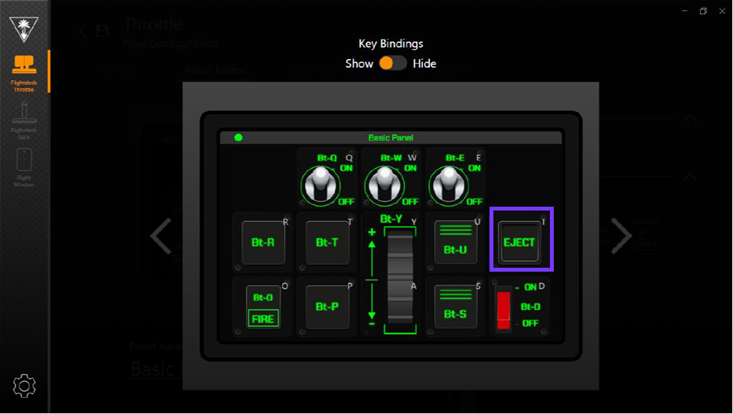Collapse the lower right section chevron

click(x=689, y=177)
